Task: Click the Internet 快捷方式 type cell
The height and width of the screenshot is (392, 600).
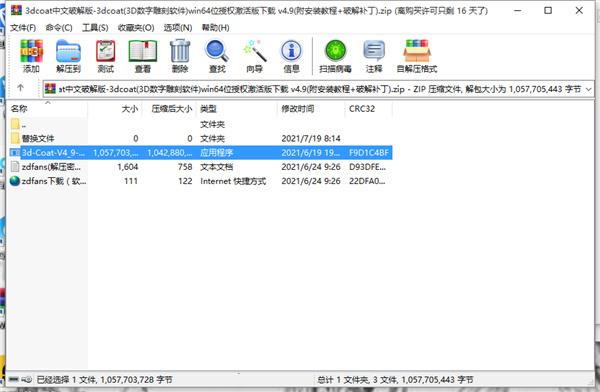Action: [x=233, y=181]
